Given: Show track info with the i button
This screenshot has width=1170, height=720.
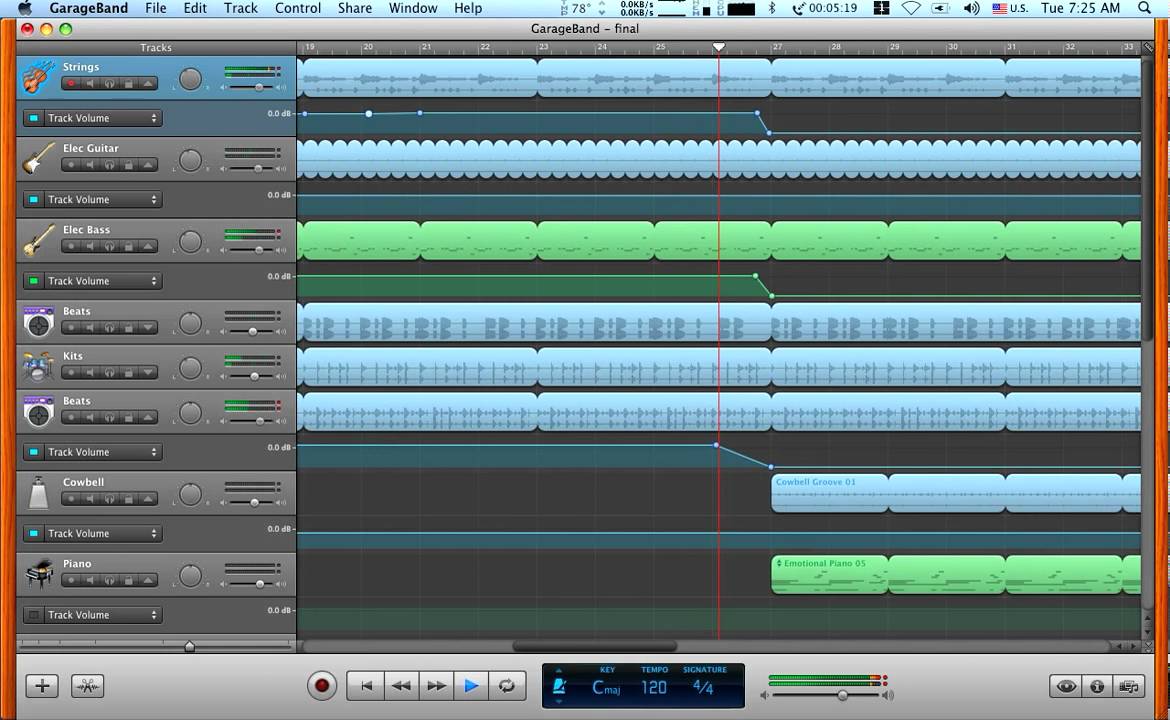Looking at the screenshot, I should pos(1097,686).
